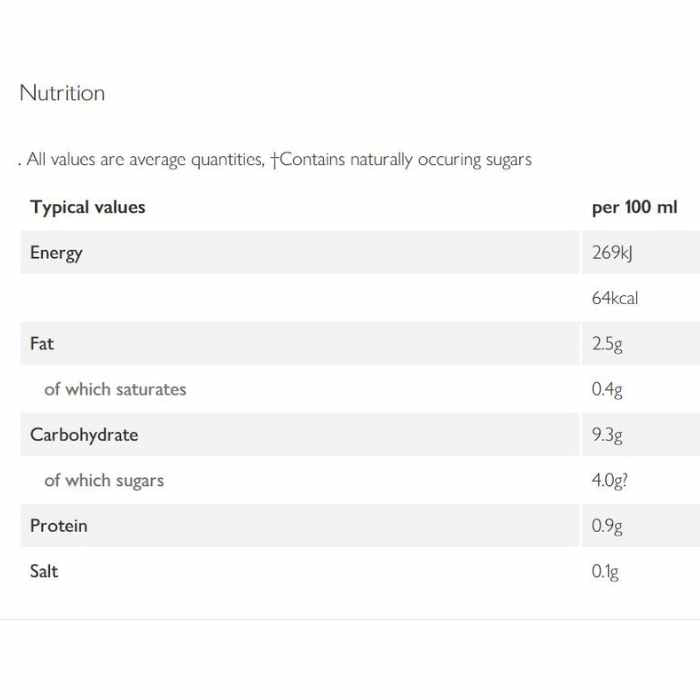Image resolution: width=700 pixels, height=700 pixels.
Task: Select the 9.3g carbohydrate value
Action: (x=607, y=435)
